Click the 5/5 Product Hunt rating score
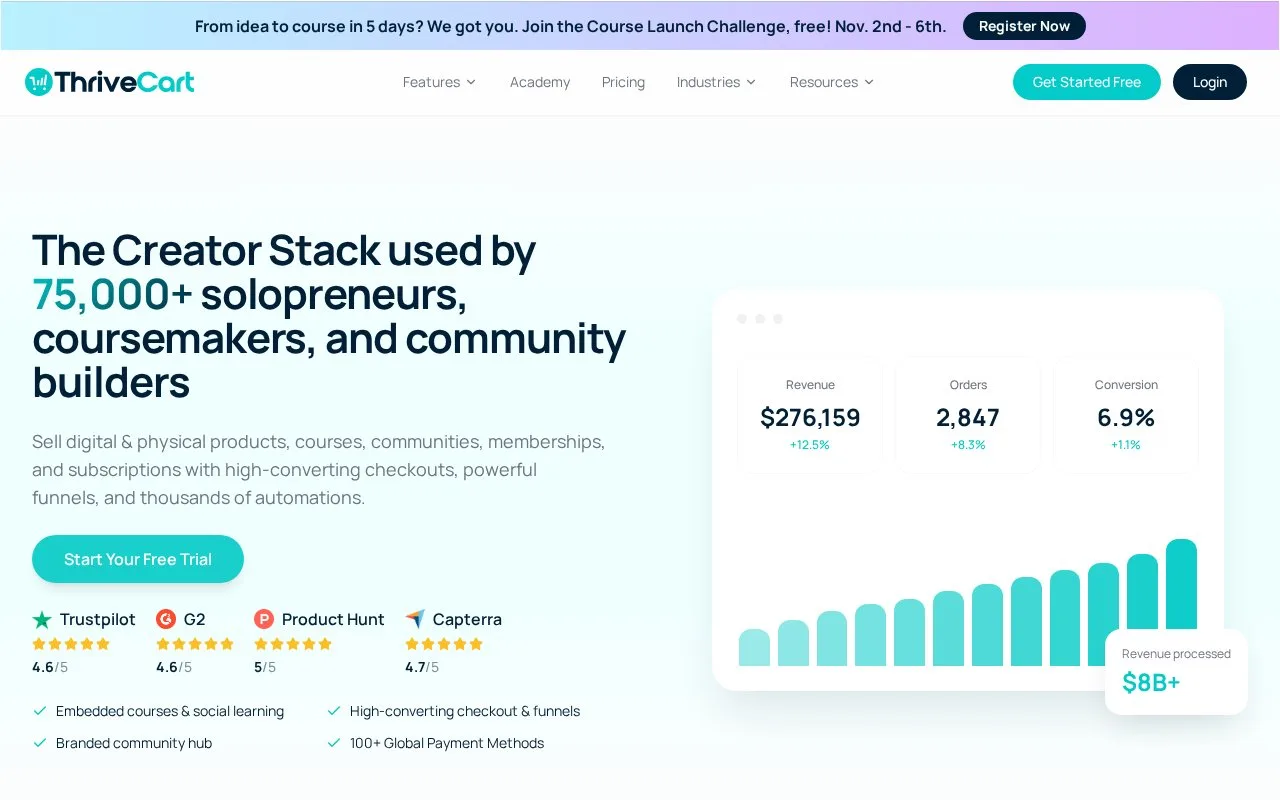 265,667
